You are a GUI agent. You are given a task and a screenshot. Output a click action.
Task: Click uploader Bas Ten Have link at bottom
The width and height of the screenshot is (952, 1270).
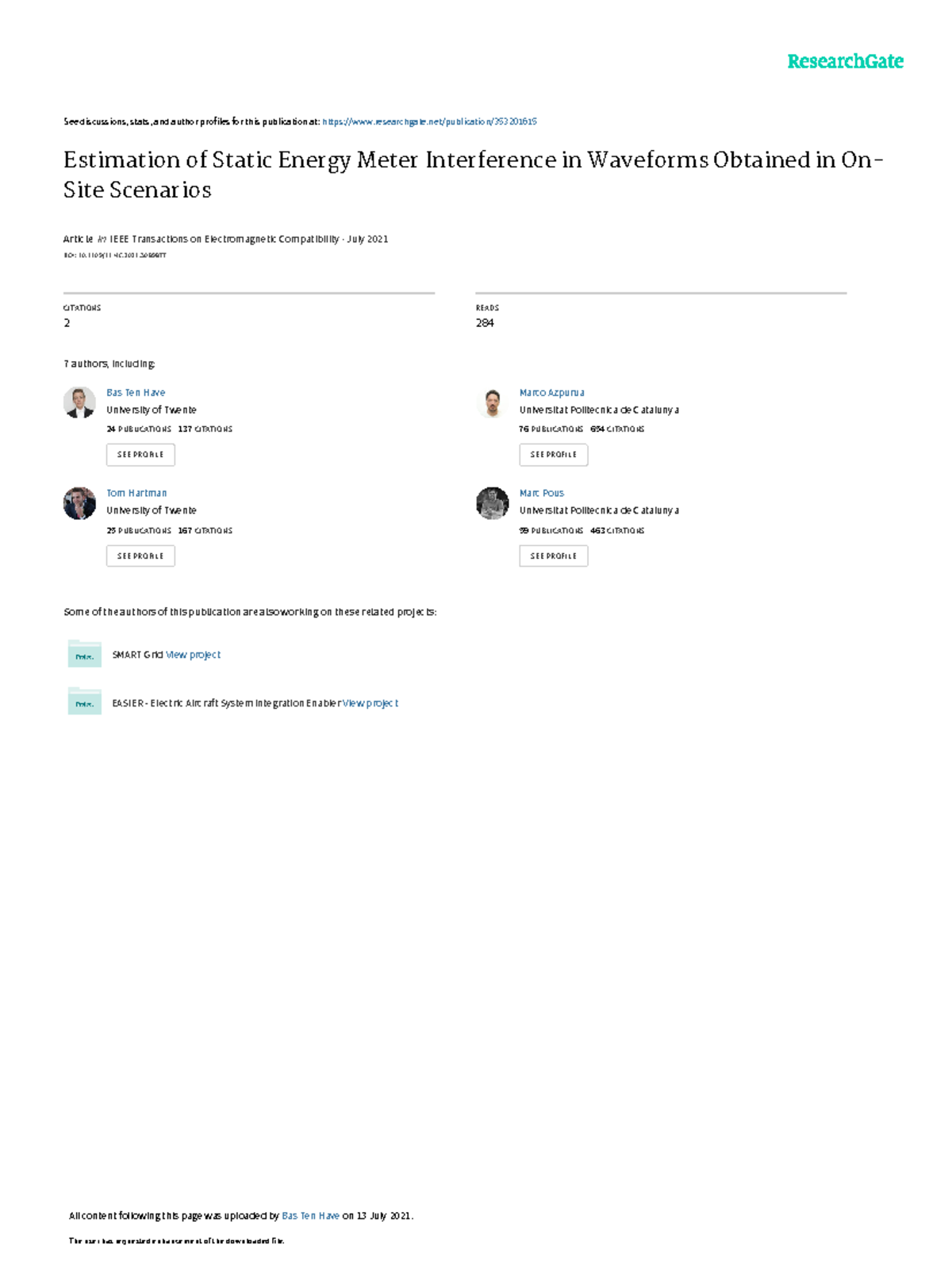click(x=310, y=1215)
